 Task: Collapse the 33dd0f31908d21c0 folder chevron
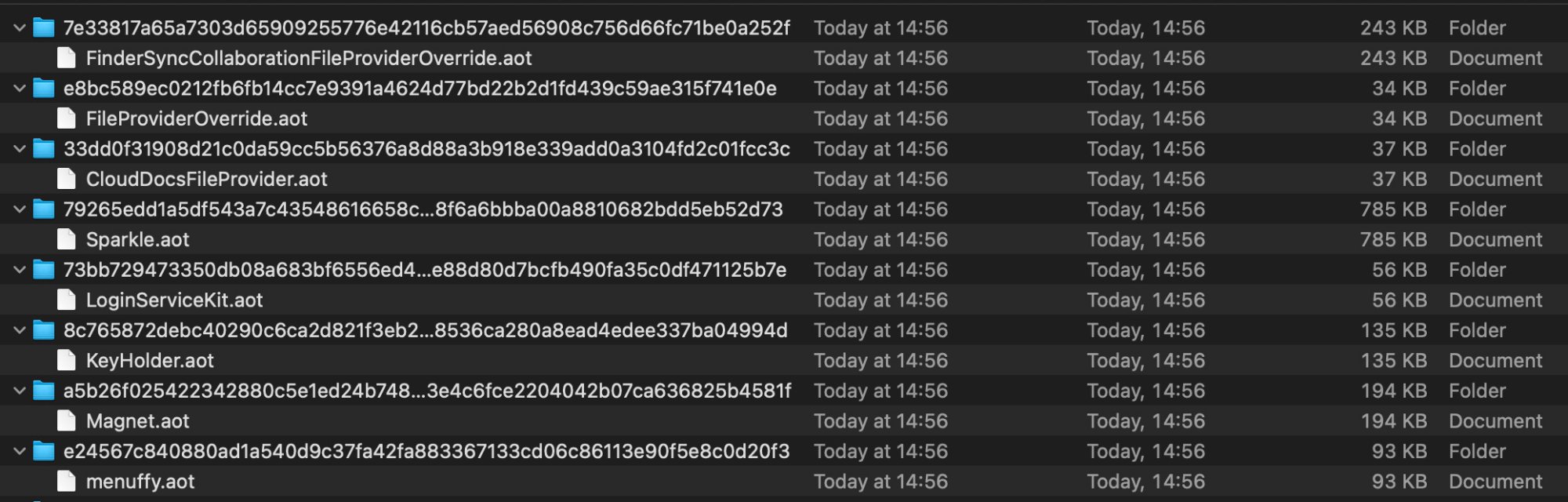20,149
